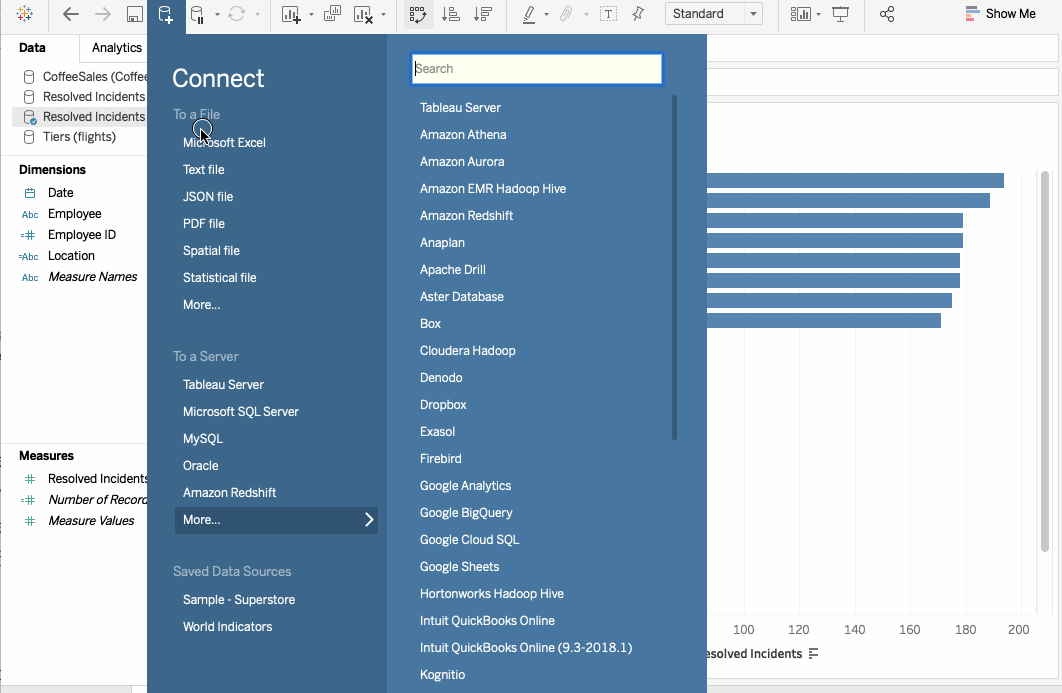Open the Show Me panel
Screen dimensions: 1062x693
click(1000, 14)
